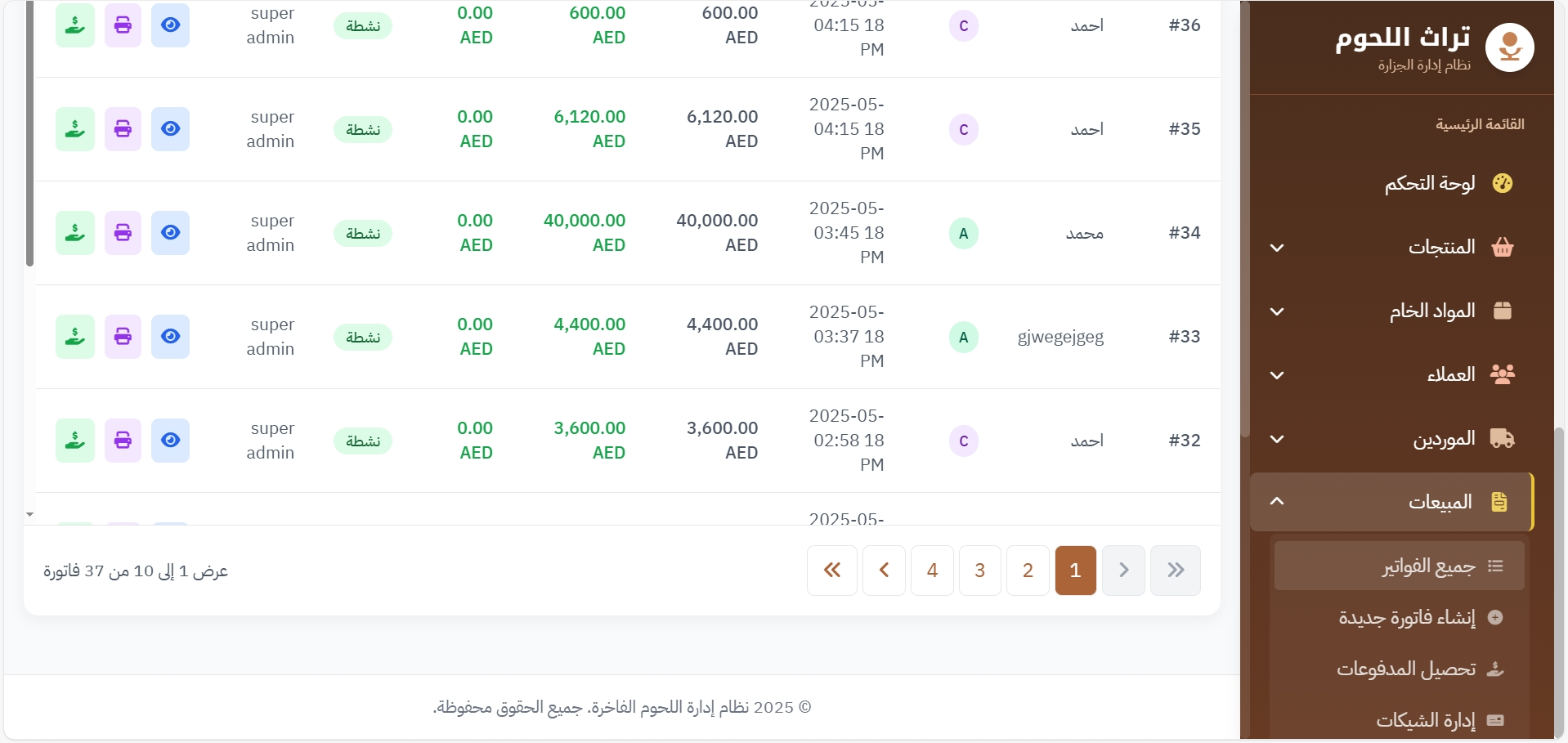View invoice #35 details with eye icon
1568x743 pixels.
click(x=170, y=129)
